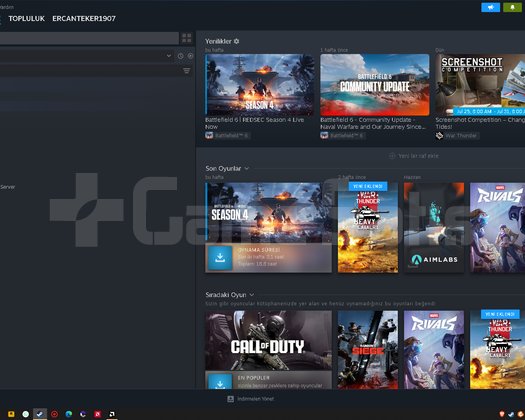Image resolution: width=525 pixels, height=420 pixels.
Task: Click the library search field
Action: pos(89,38)
